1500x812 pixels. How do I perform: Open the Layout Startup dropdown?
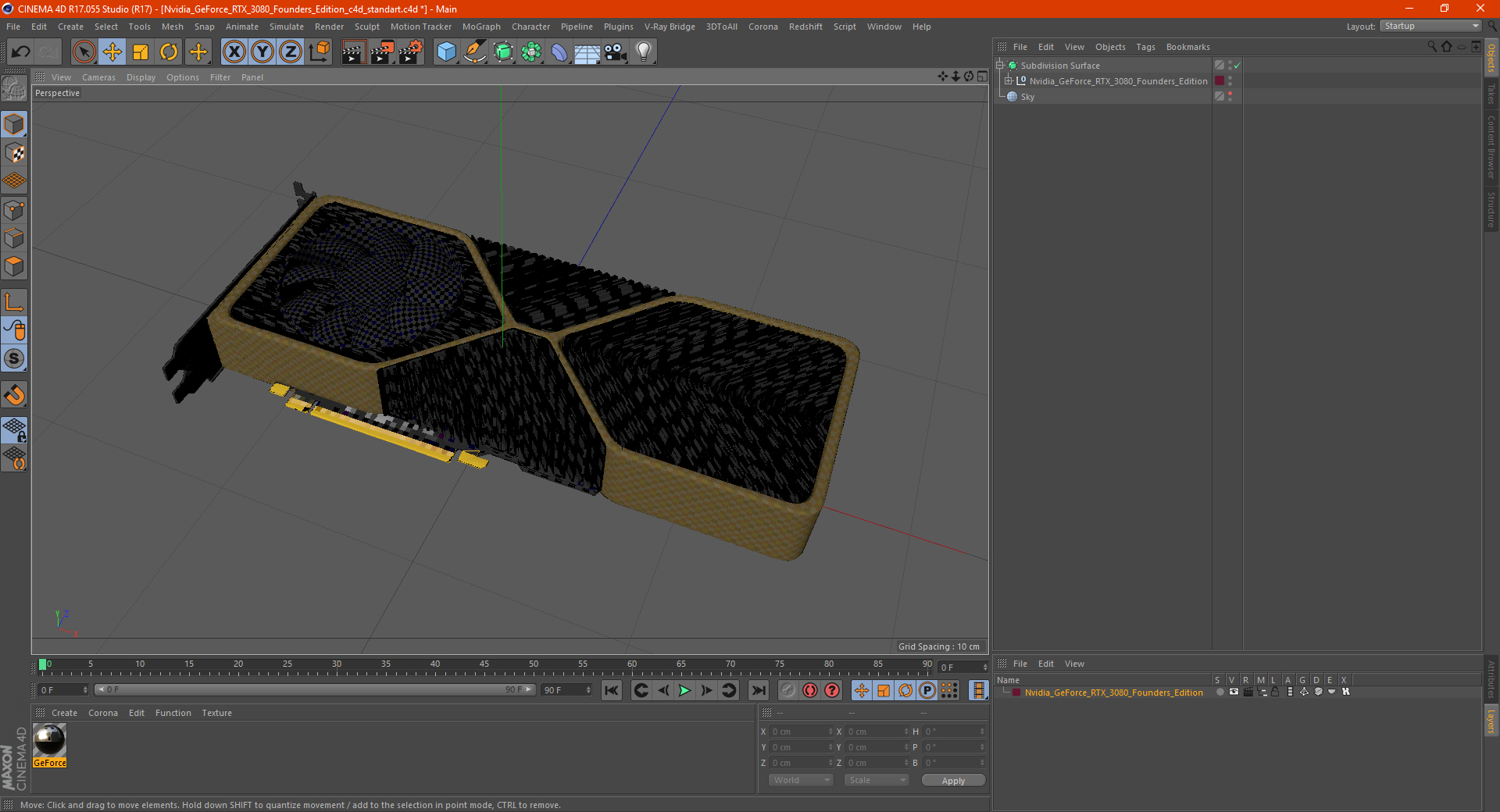pyautogui.click(x=1430, y=26)
